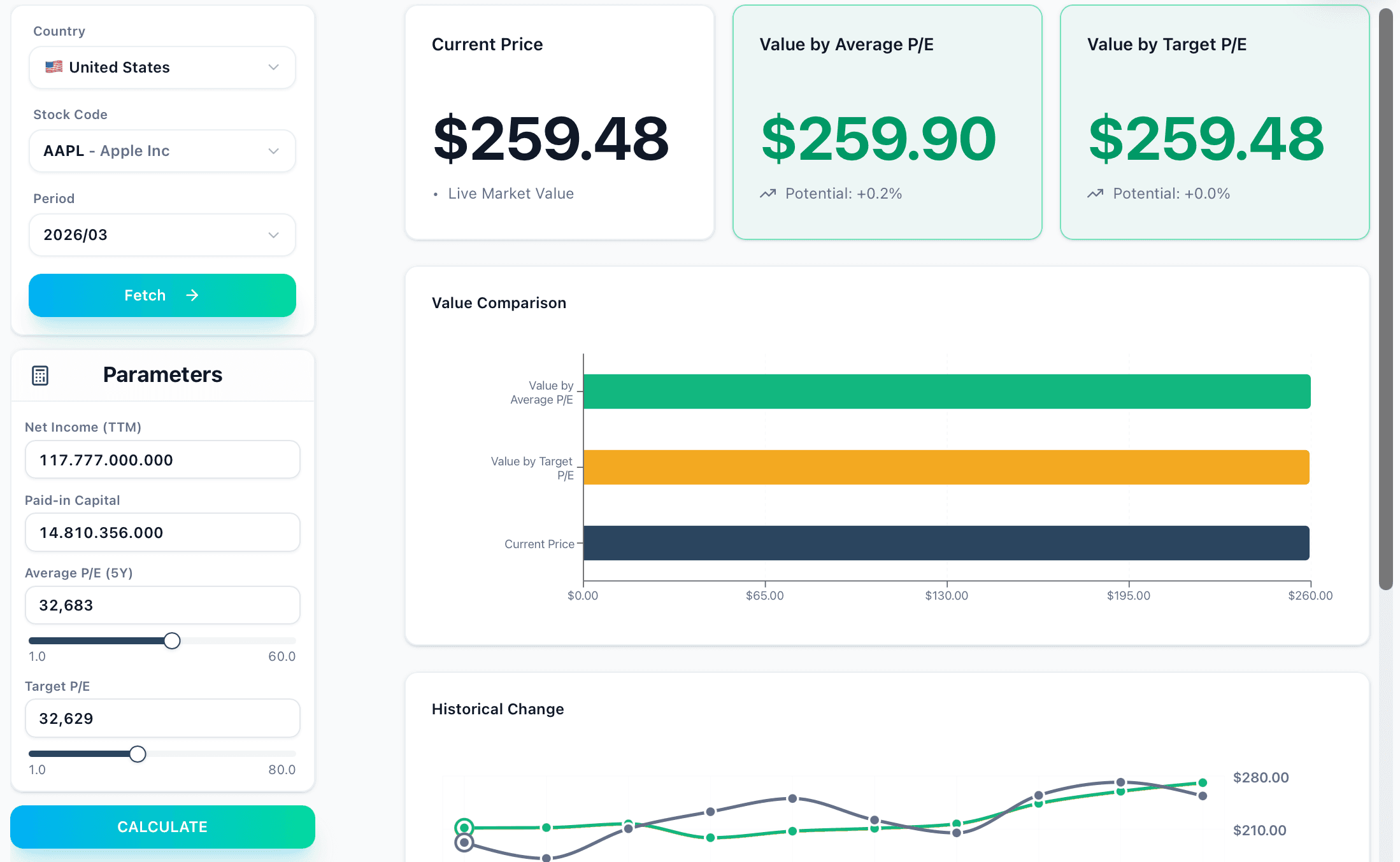Click trend icon under Value by Average P/E
This screenshot has height=862, width=1400.
click(x=768, y=194)
